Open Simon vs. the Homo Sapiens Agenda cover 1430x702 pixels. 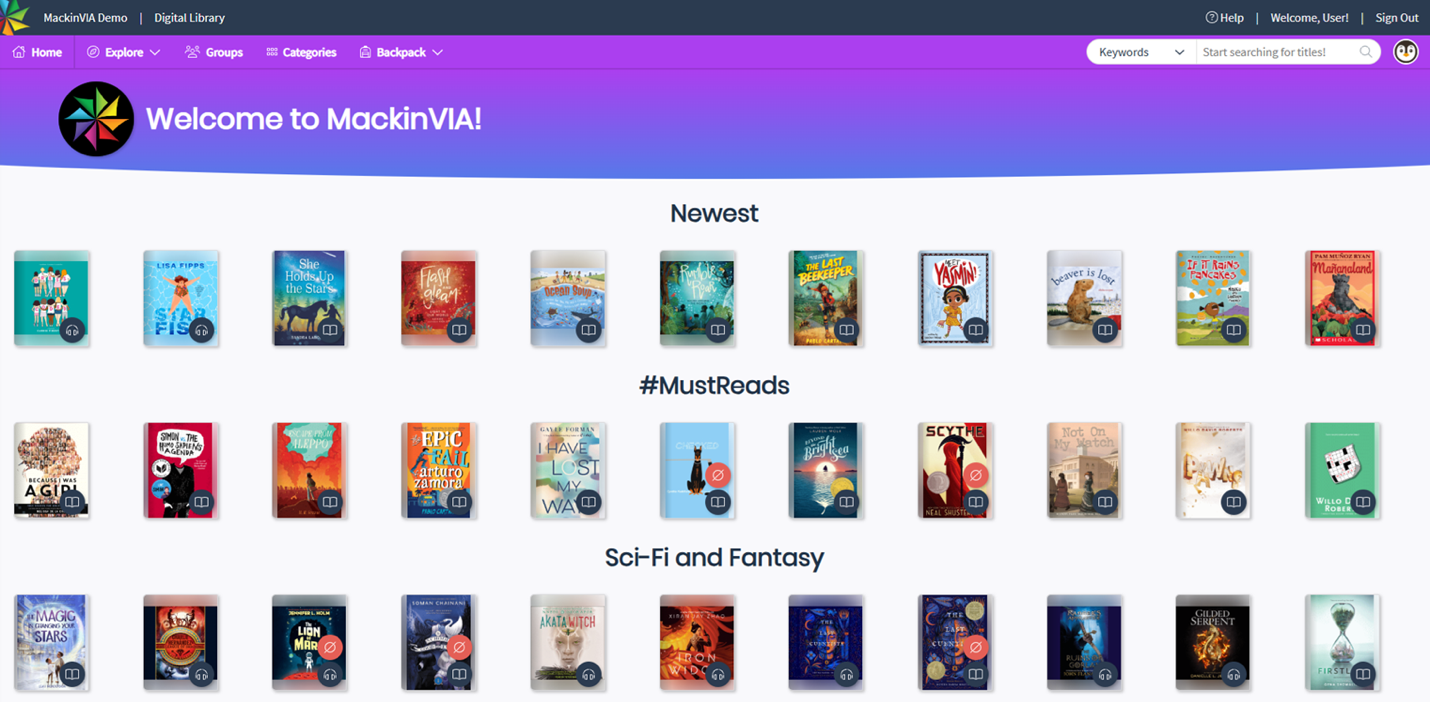tap(181, 470)
